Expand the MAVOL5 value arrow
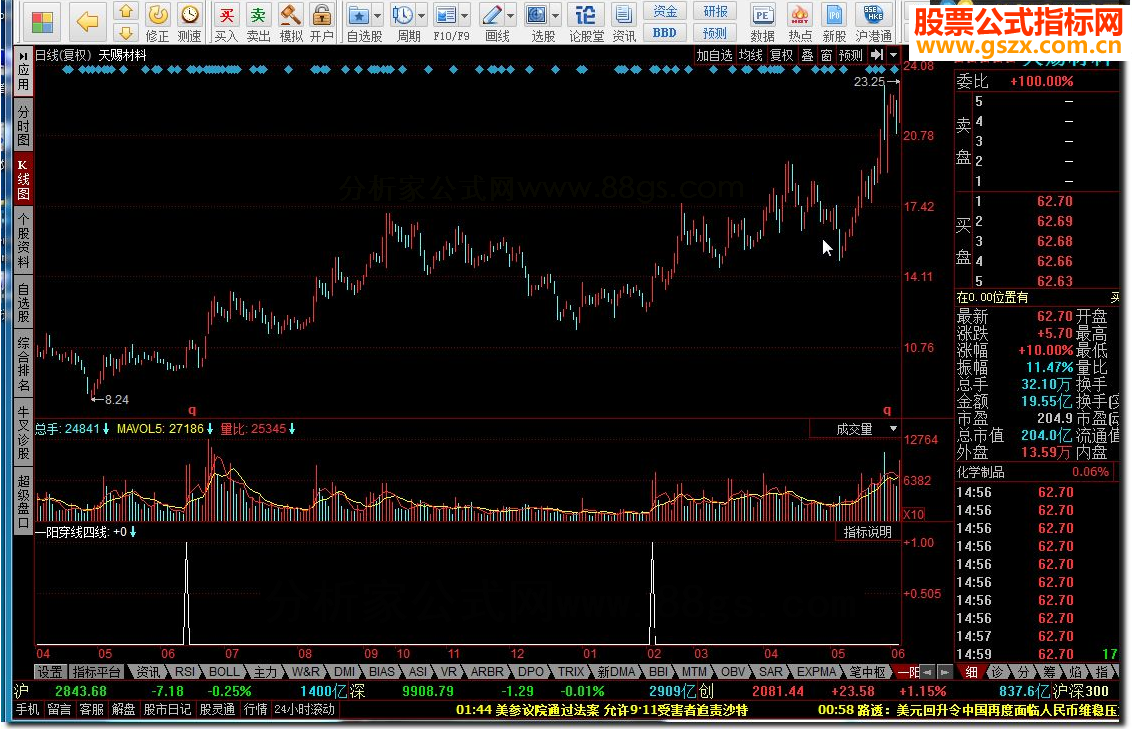This screenshot has width=1136, height=729. click(x=210, y=429)
